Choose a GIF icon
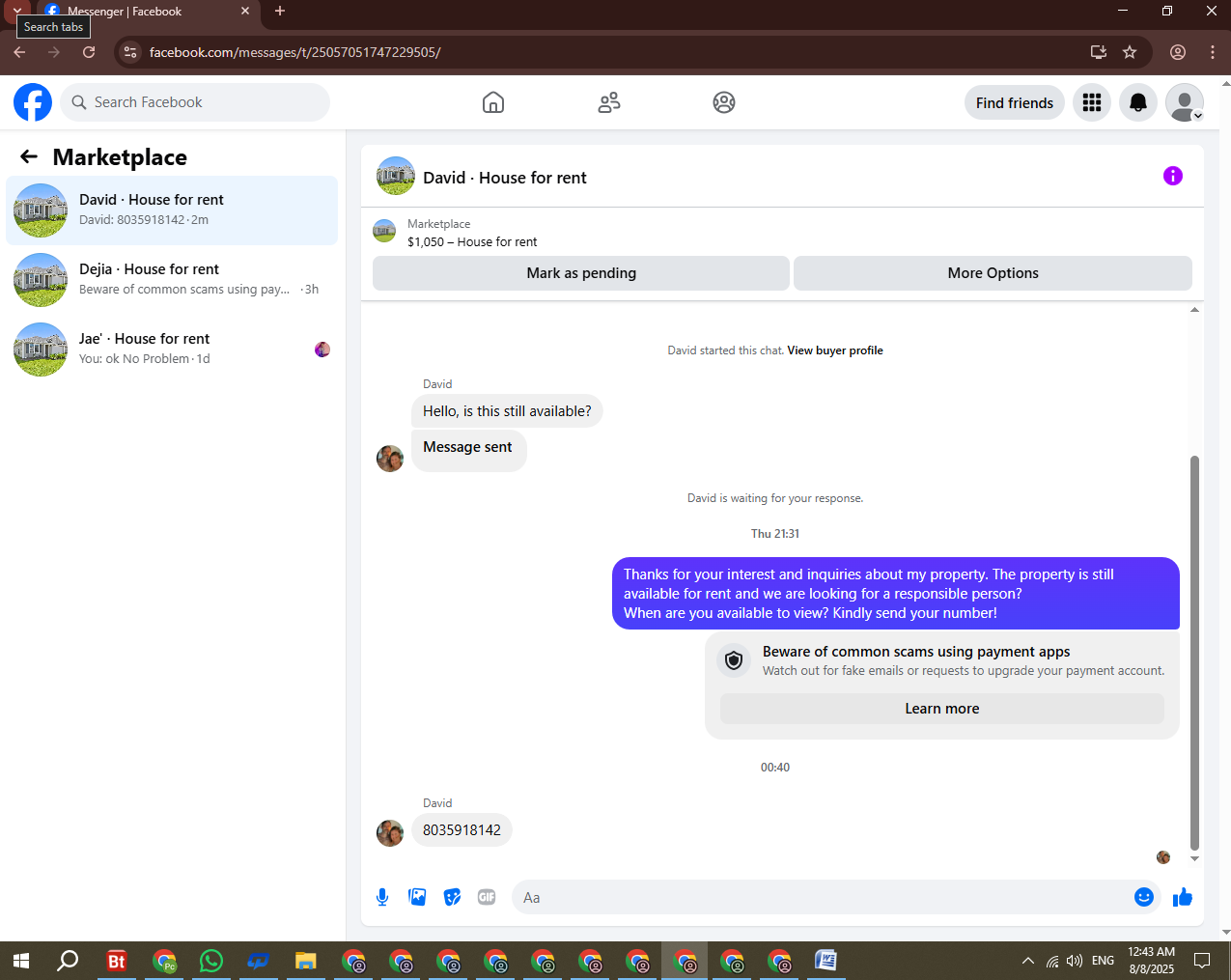Image resolution: width=1231 pixels, height=980 pixels. coord(487,897)
